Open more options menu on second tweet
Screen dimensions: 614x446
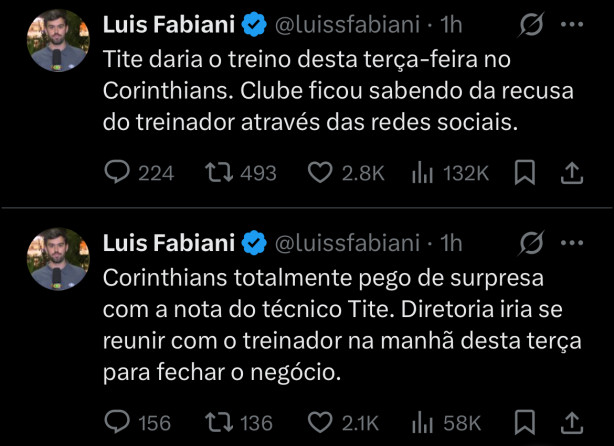coord(572,243)
